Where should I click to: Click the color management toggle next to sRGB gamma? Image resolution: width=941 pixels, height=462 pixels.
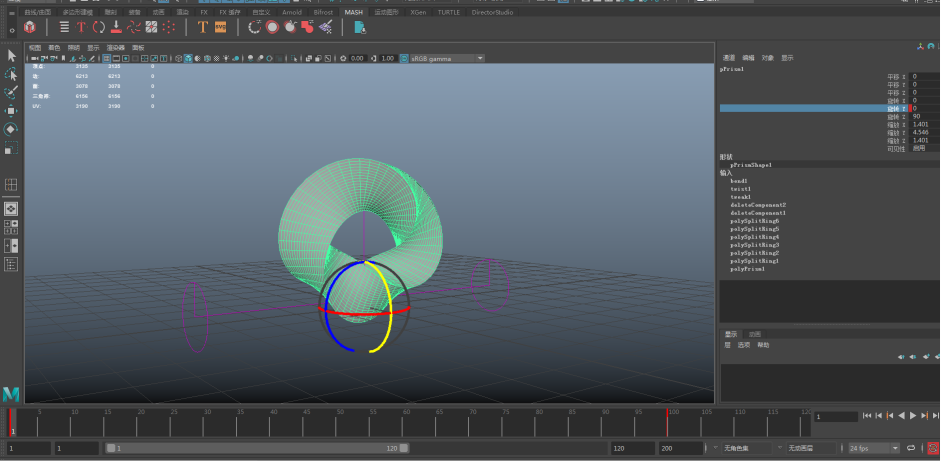pos(404,58)
